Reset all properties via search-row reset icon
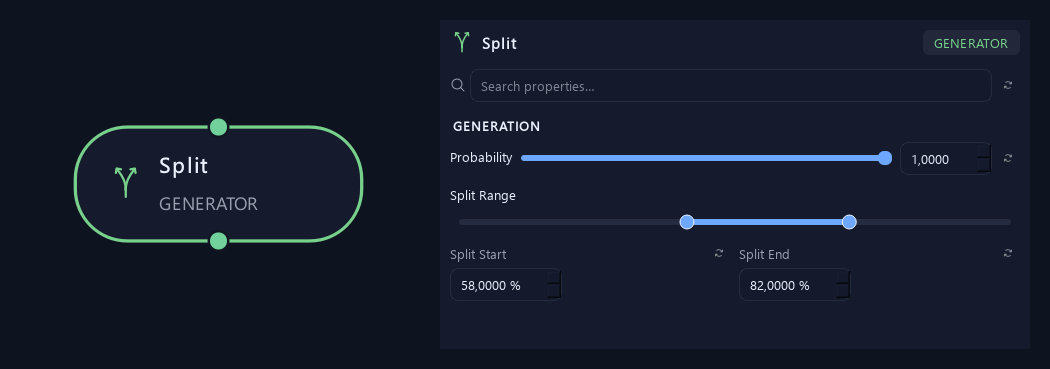 pyautogui.click(x=1008, y=85)
